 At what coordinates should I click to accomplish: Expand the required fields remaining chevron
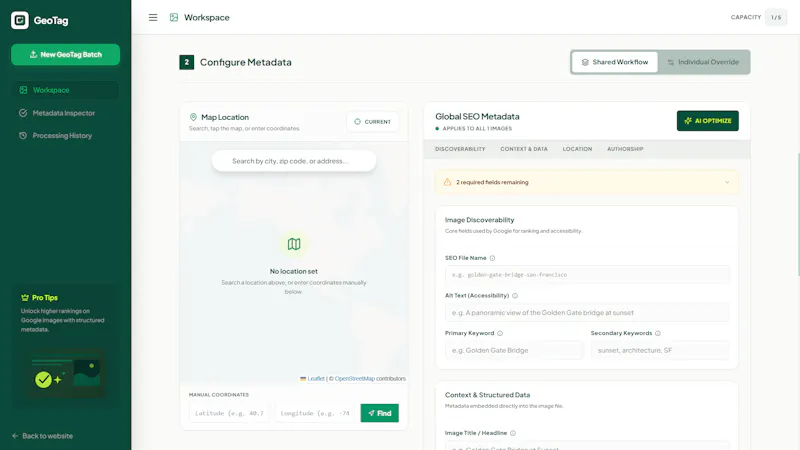click(727, 182)
